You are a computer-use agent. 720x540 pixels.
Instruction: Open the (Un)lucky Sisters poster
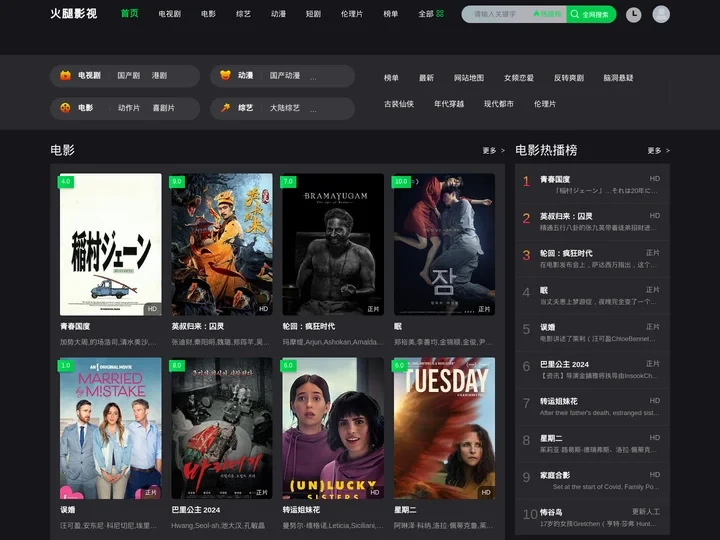pos(333,428)
